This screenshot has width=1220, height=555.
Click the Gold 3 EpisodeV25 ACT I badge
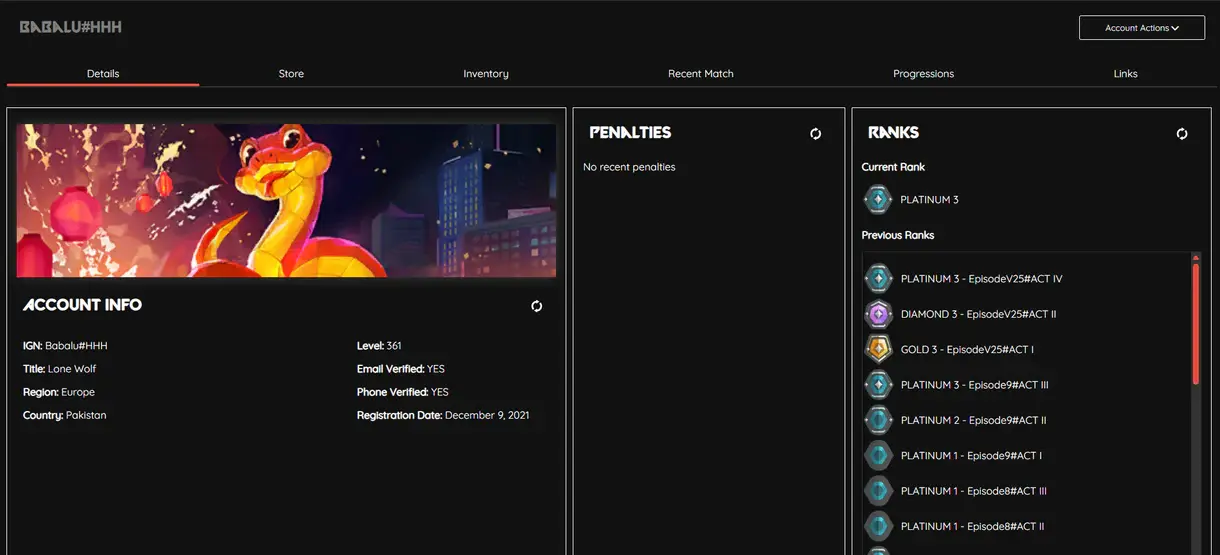[x=878, y=349]
